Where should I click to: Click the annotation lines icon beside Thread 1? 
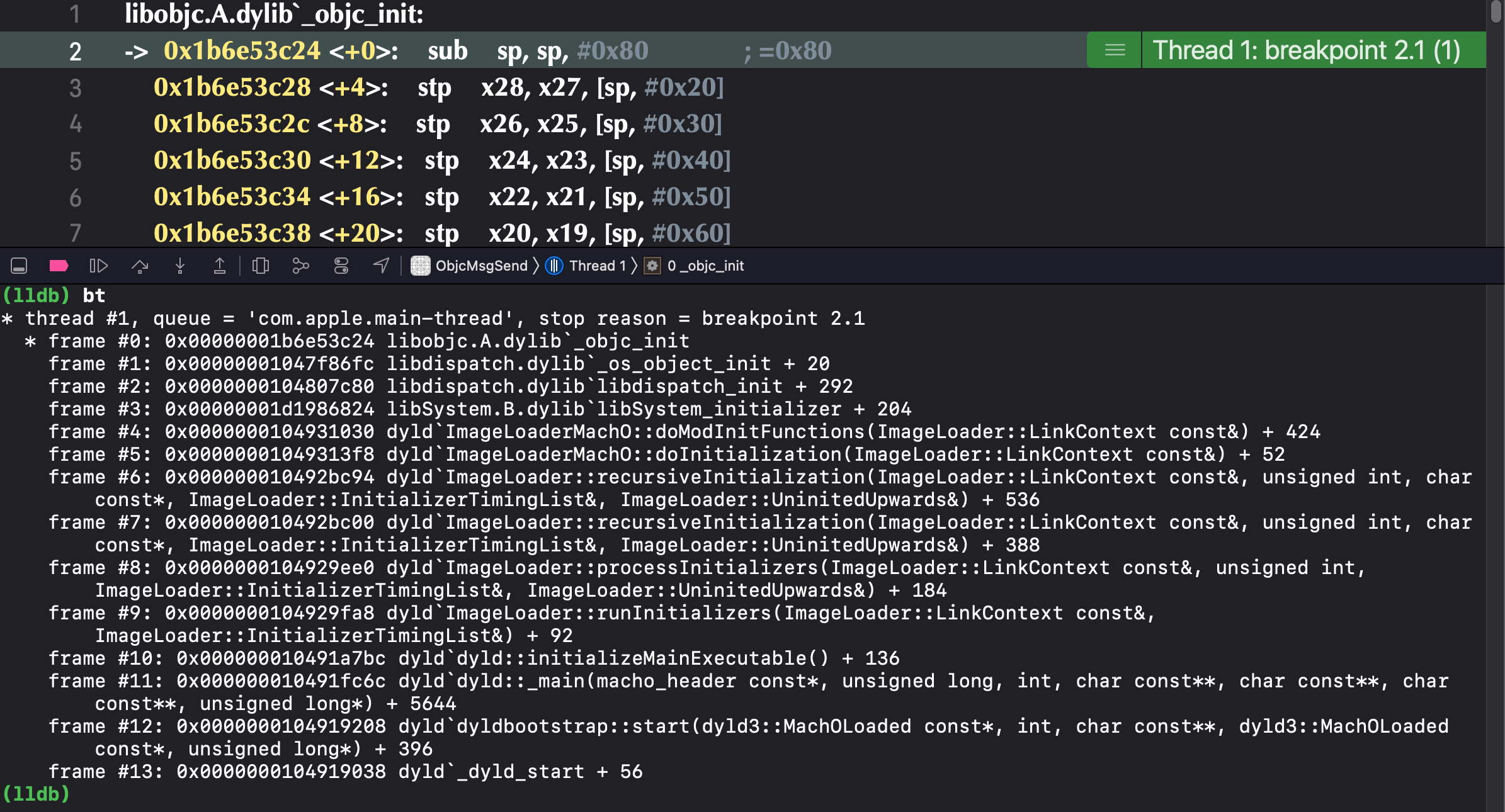click(1115, 50)
